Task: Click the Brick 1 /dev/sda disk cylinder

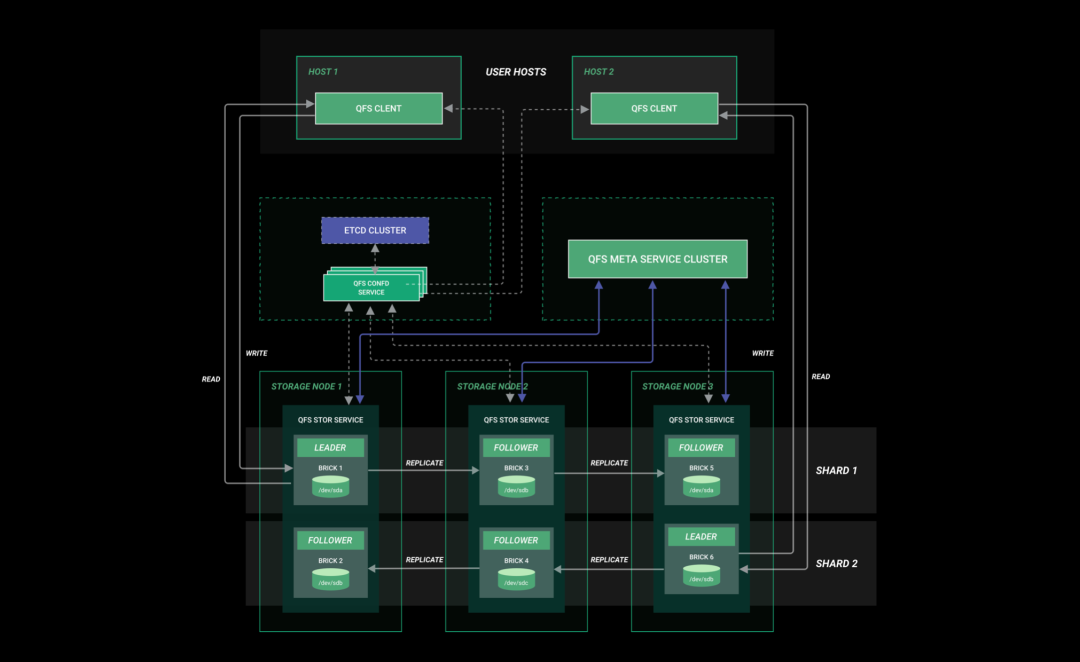Action: coord(331,487)
